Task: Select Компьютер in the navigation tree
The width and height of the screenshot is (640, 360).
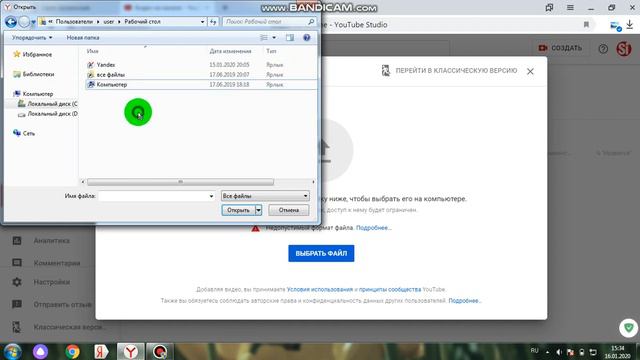Action: (x=33, y=94)
